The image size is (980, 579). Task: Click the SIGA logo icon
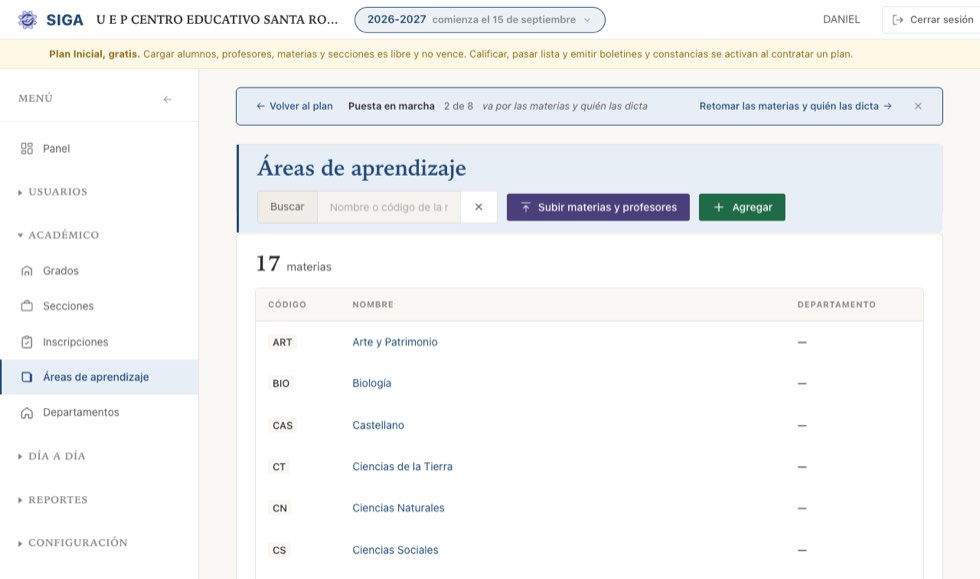(x=28, y=20)
